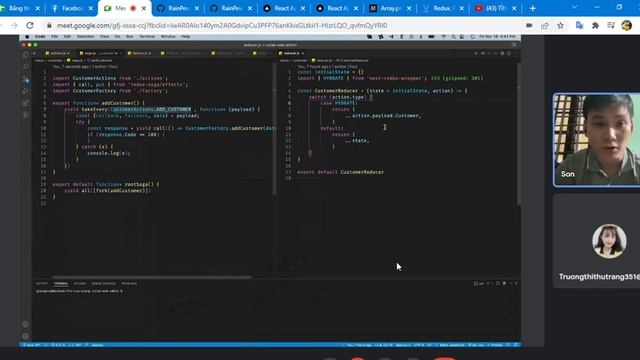Viewport: 640px width, 360px height.
Task: Switch to the OUTPUT panel tab
Action: pyautogui.click(x=42, y=283)
